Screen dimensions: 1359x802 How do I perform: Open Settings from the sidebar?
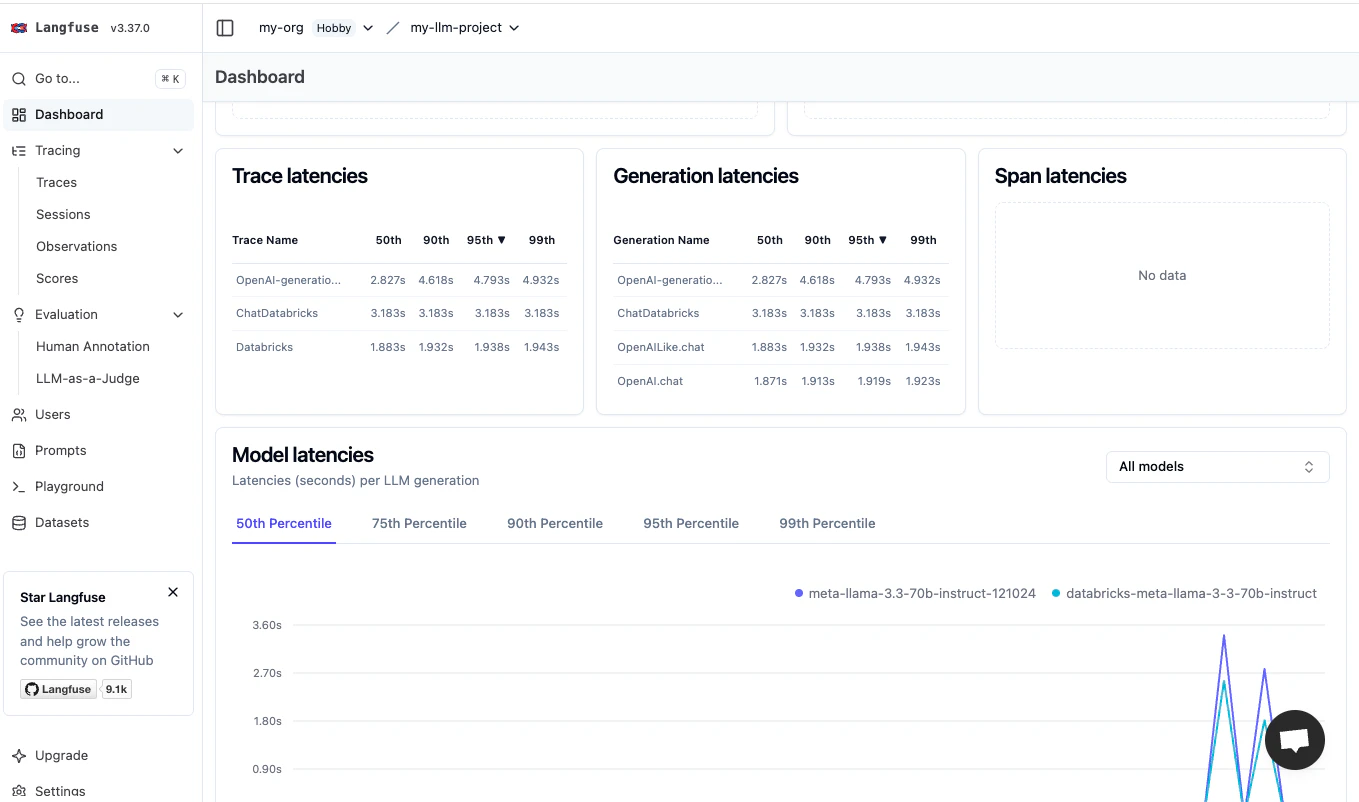pos(60,791)
